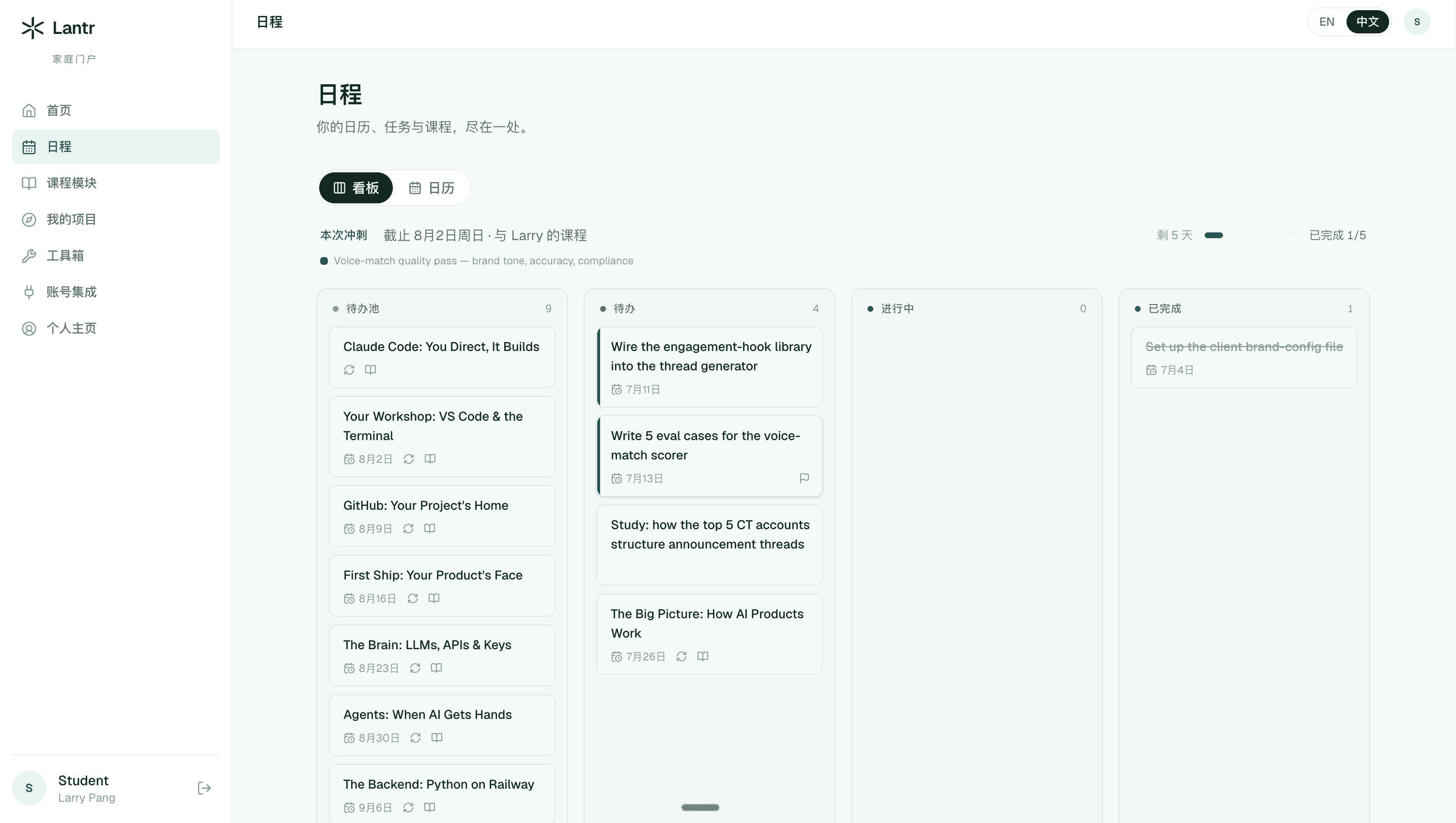The image size is (1456, 823).
Task: Click the Lantr asterisk logo
Action: point(32,28)
